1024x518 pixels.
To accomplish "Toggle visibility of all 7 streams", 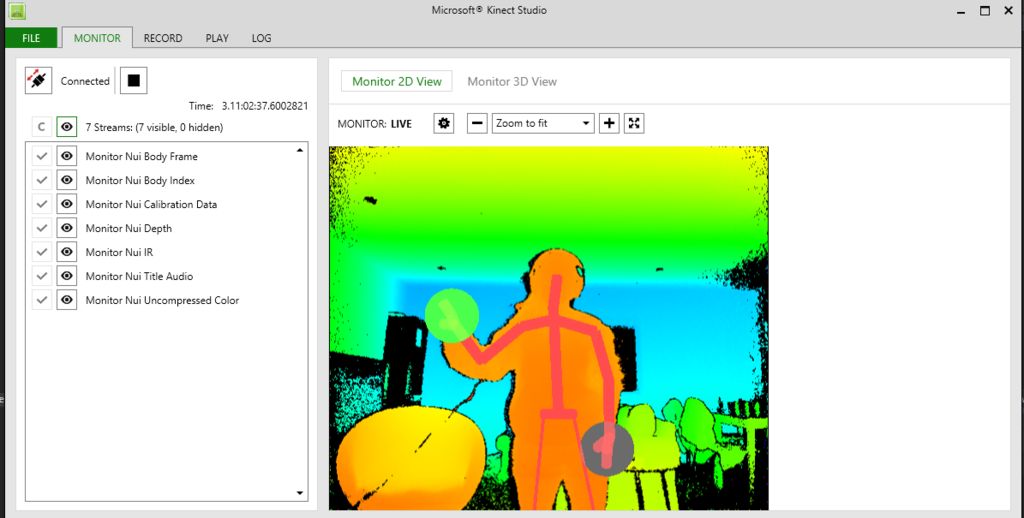I will pos(67,127).
